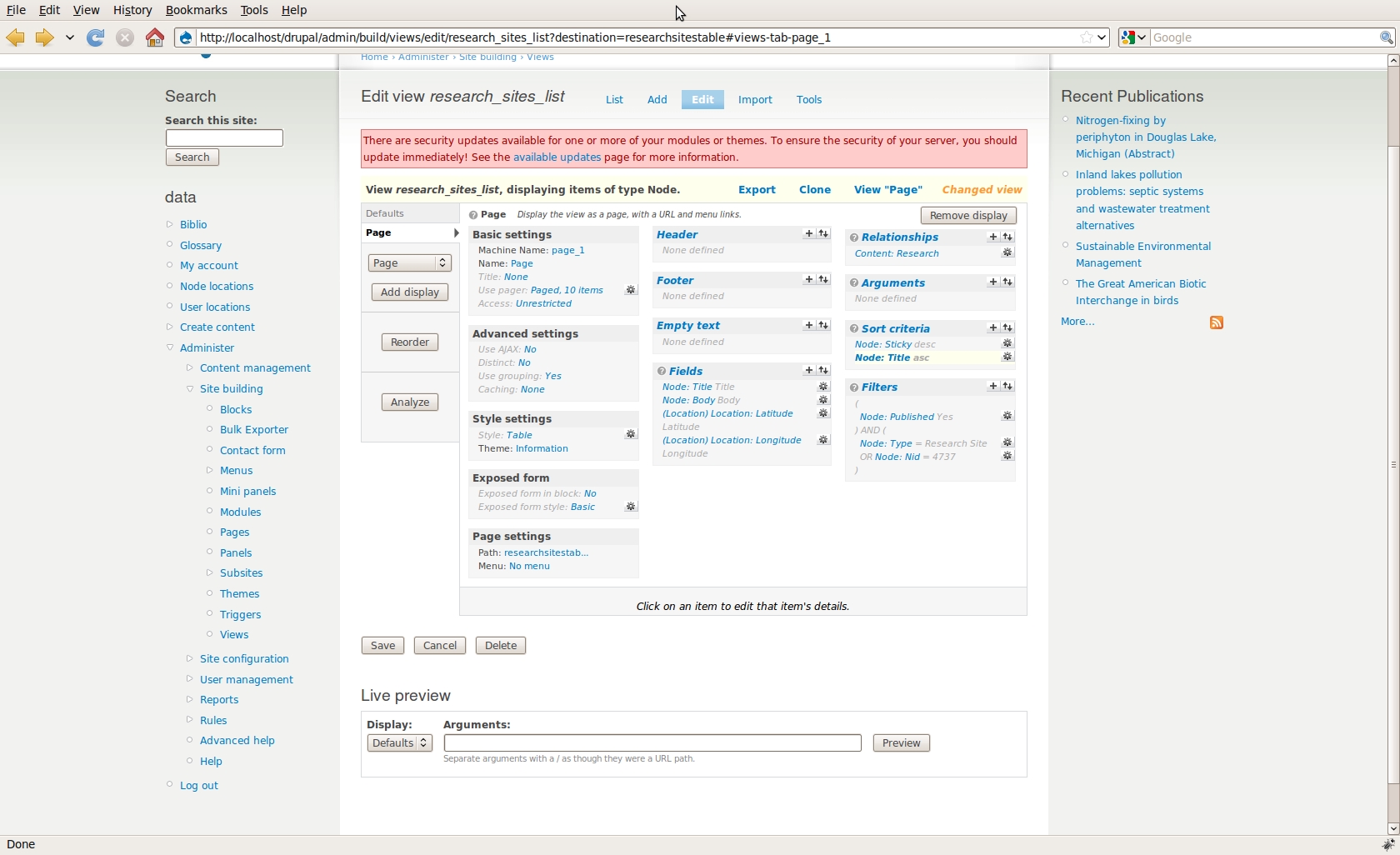Screen dimensions: 1400x855
Task: Open the Page display type dropdown
Action: (x=409, y=263)
